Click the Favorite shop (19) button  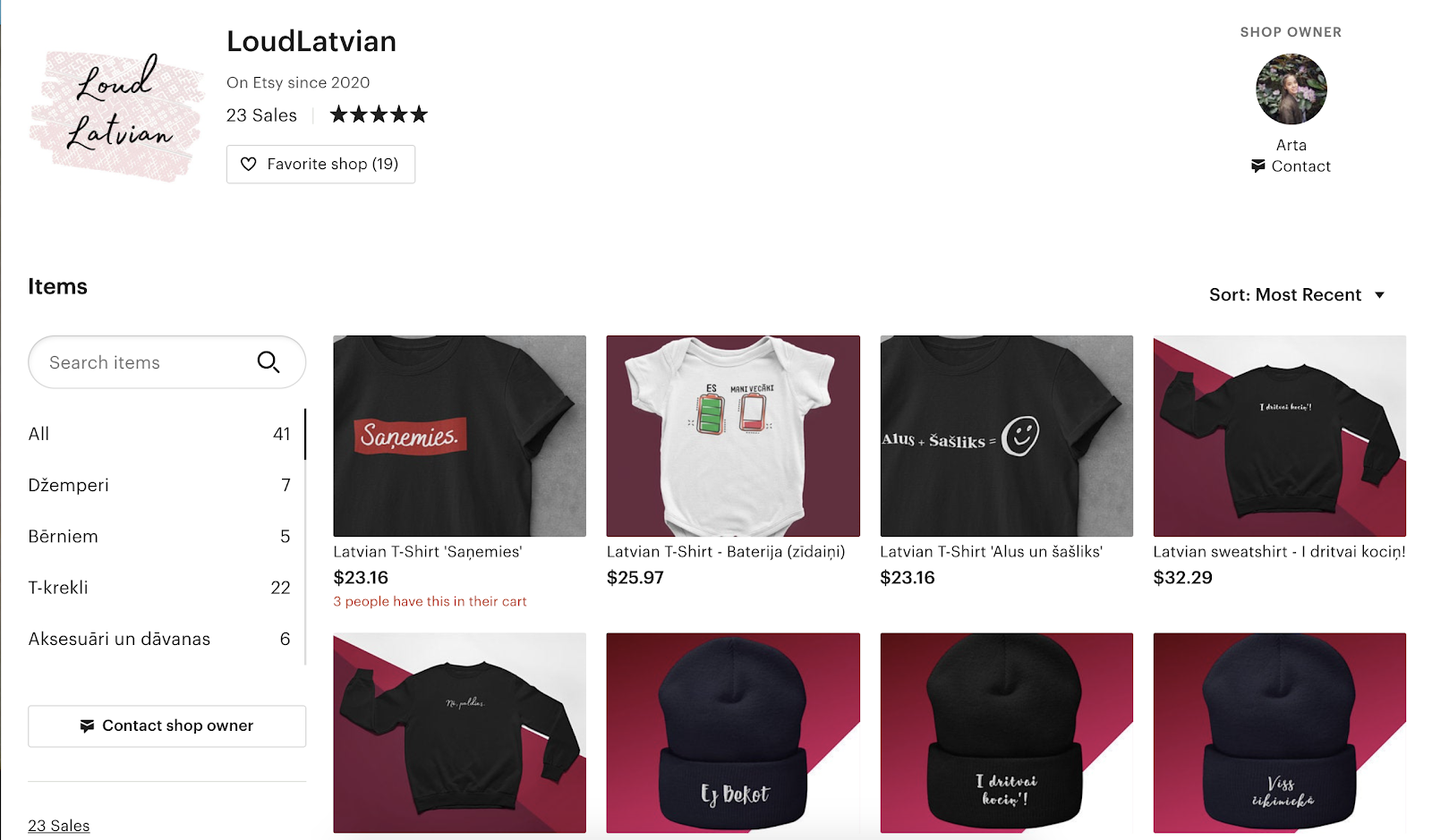(x=320, y=165)
